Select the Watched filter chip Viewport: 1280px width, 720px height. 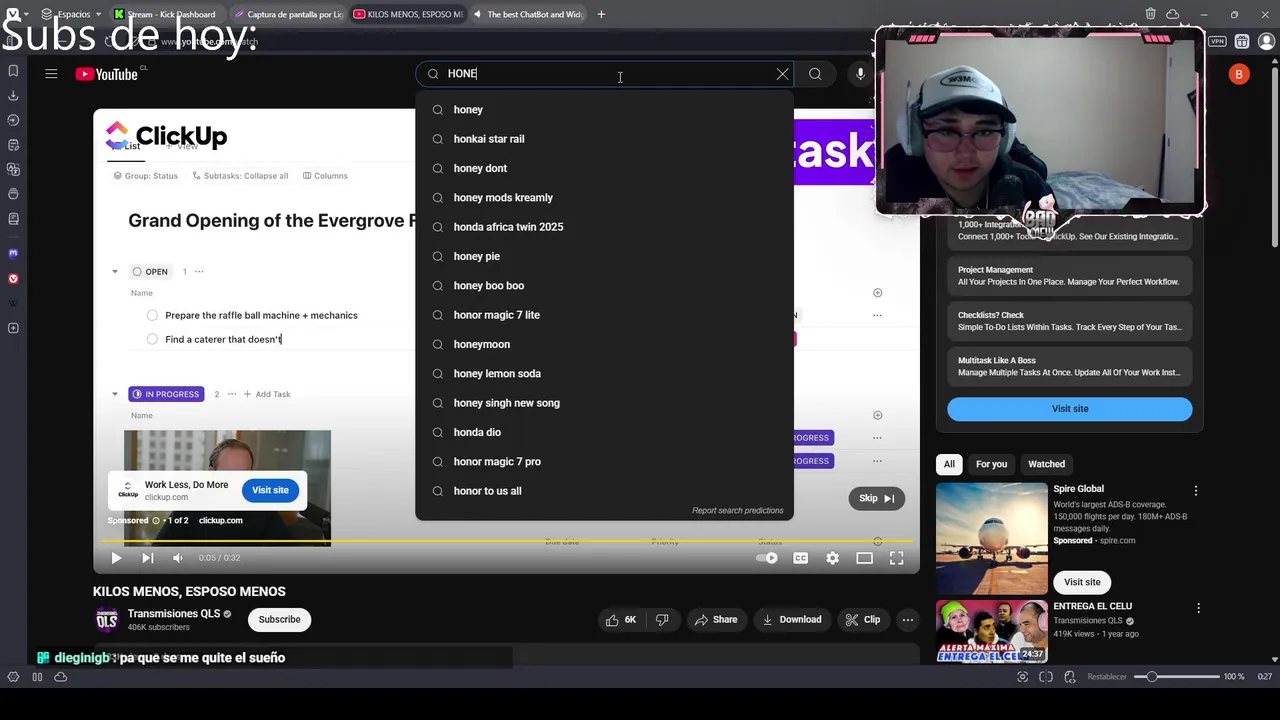(x=1046, y=464)
